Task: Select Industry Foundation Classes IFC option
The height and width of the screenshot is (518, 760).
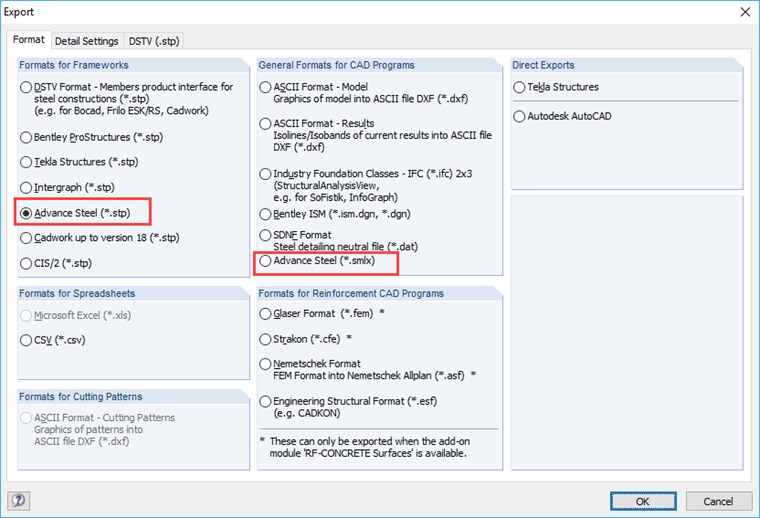Action: click(265, 174)
